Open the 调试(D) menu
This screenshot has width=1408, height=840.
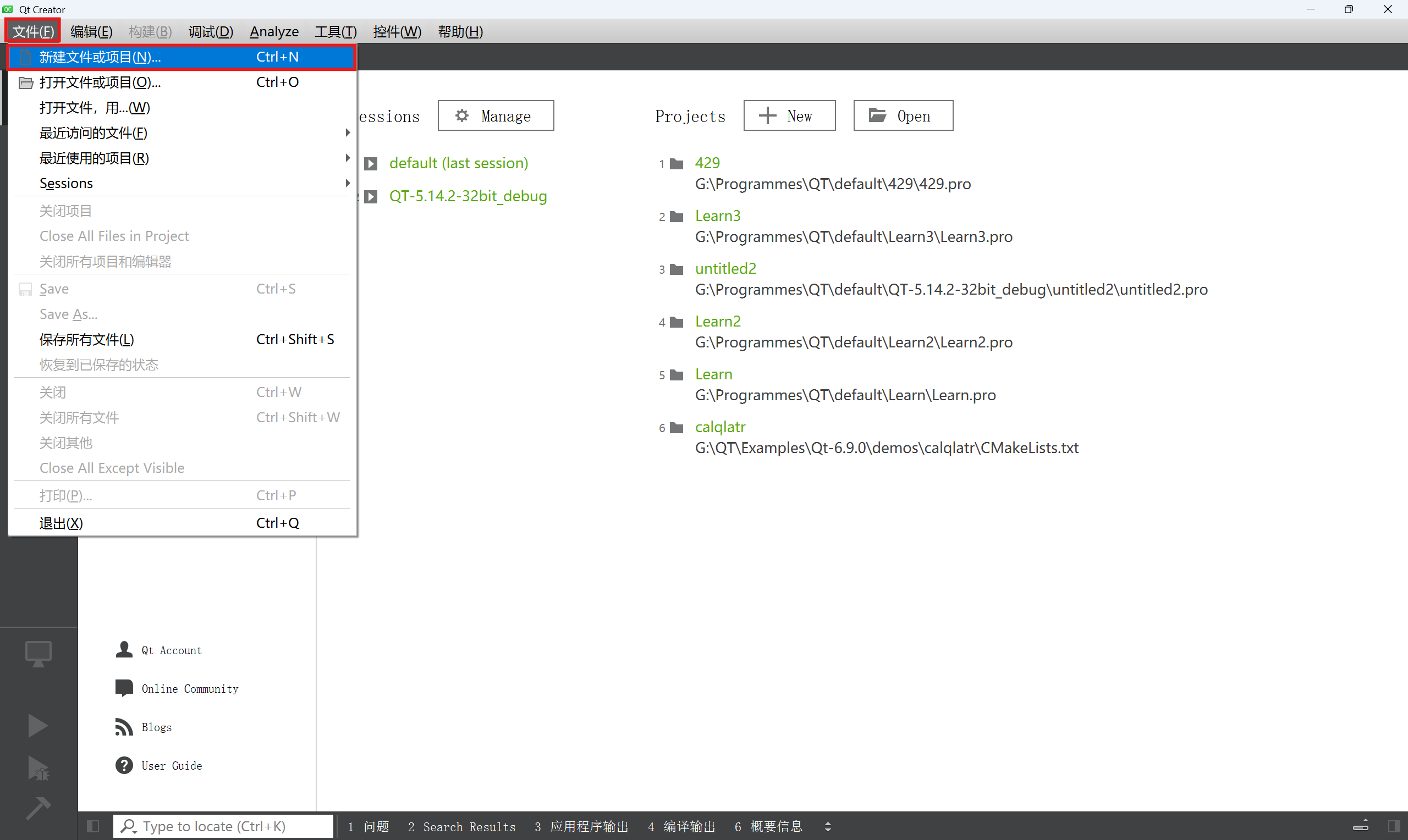point(211,31)
